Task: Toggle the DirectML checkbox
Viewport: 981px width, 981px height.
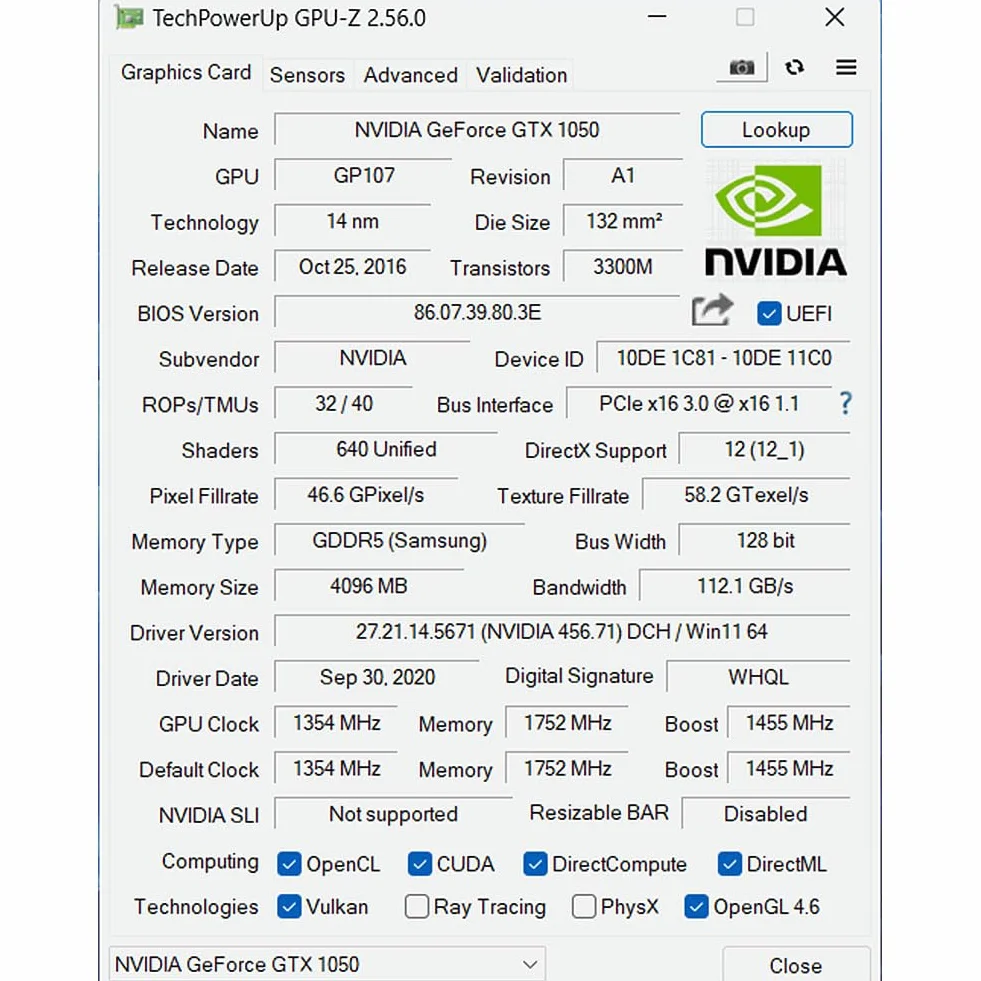Action: [729, 865]
